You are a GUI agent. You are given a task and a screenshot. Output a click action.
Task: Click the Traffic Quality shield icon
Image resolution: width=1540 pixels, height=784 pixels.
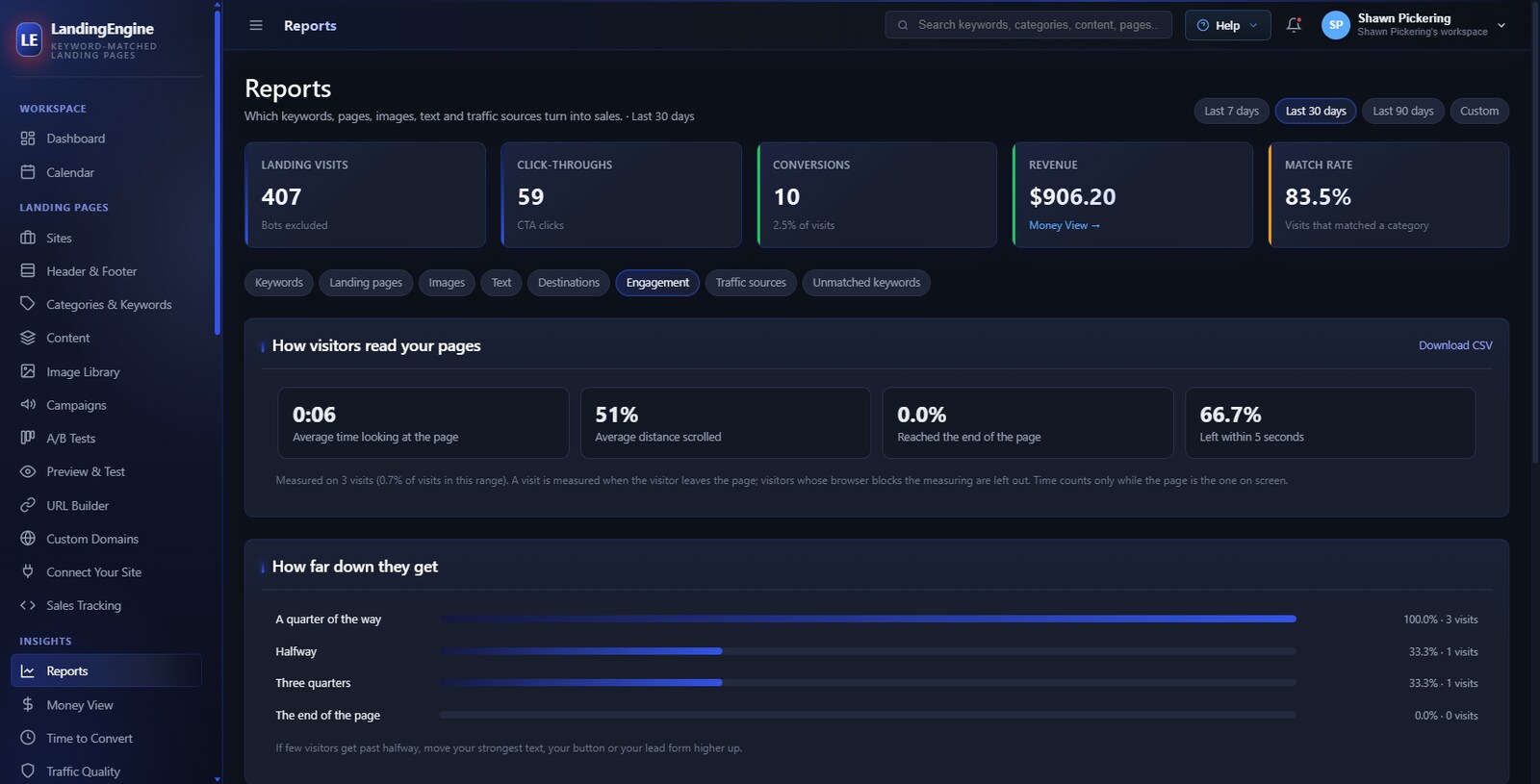point(28,771)
